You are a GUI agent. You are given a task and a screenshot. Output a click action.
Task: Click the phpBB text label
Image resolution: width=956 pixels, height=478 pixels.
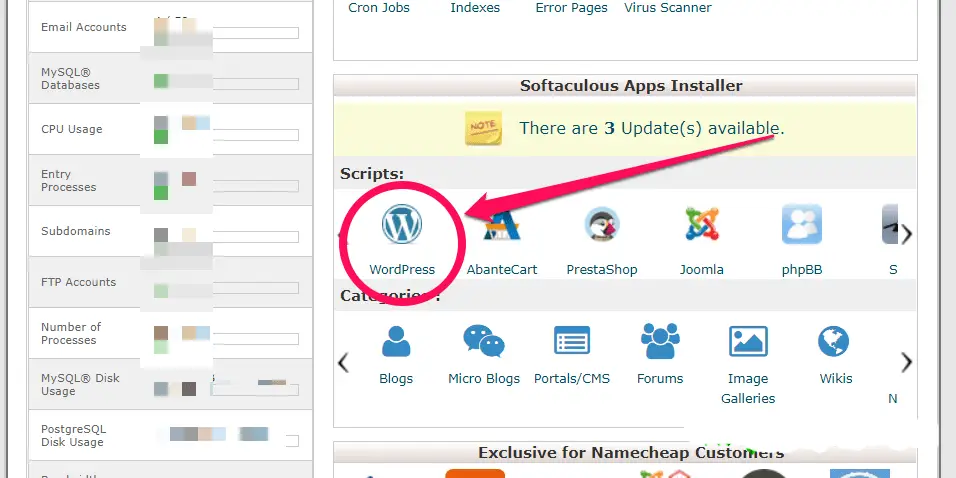click(802, 269)
